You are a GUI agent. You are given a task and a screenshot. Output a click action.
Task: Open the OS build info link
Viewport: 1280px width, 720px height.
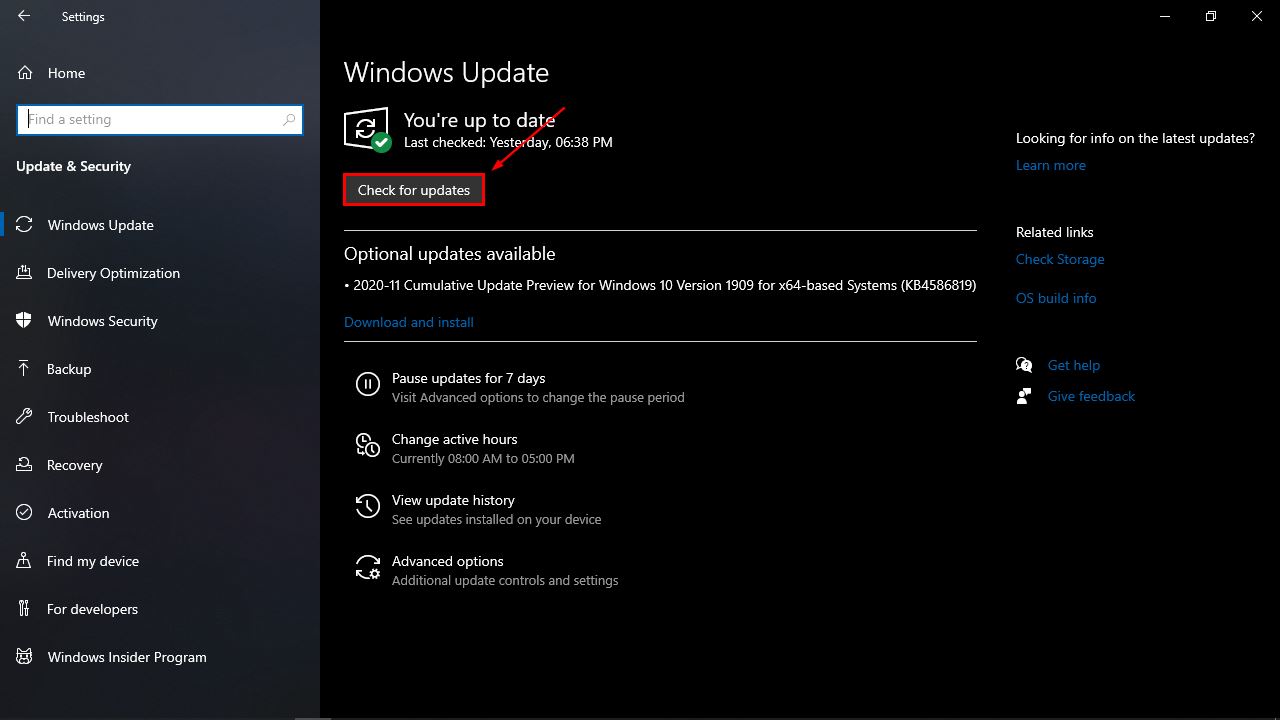tap(1056, 298)
